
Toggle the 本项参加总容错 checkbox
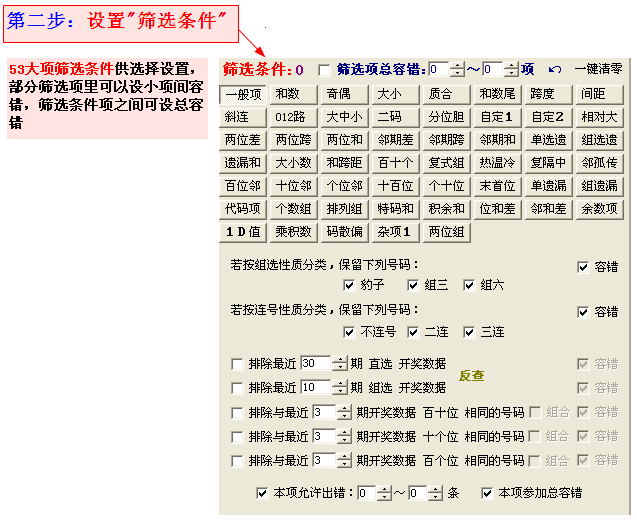[x=487, y=493]
